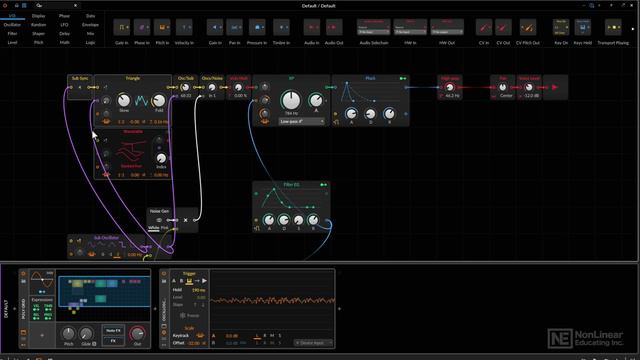The height and width of the screenshot is (360, 640).
Task: Add the Audio Out module
Action: pyautogui.click(x=334, y=27)
